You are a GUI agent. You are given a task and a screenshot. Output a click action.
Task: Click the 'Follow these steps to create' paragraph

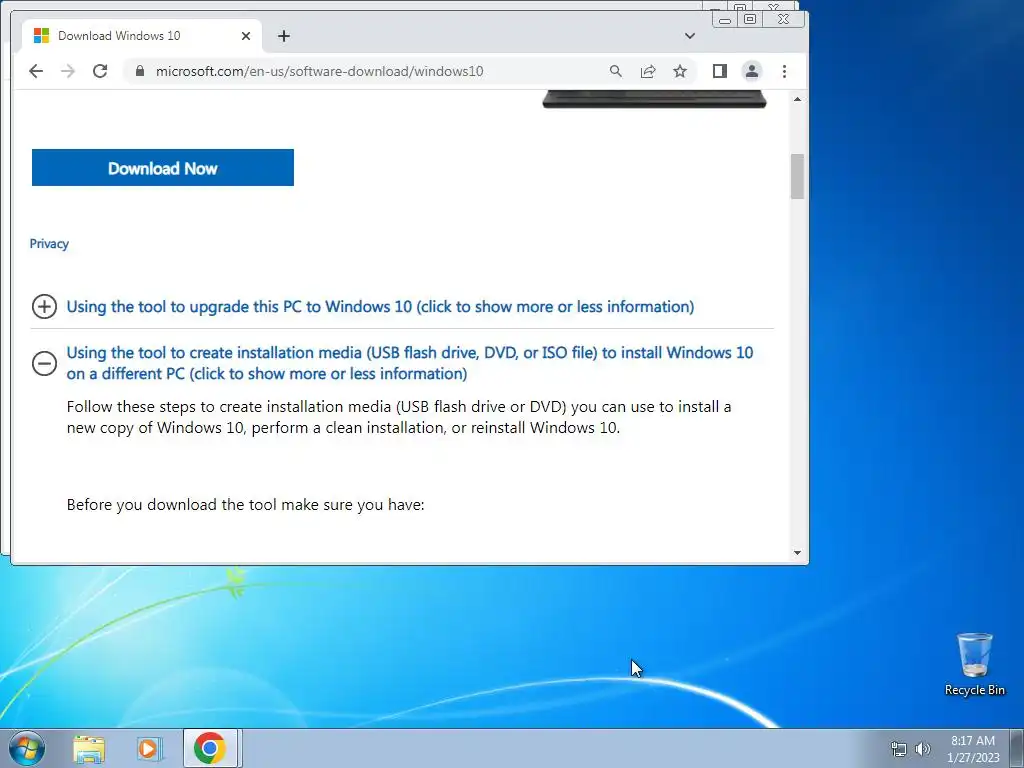click(399, 417)
